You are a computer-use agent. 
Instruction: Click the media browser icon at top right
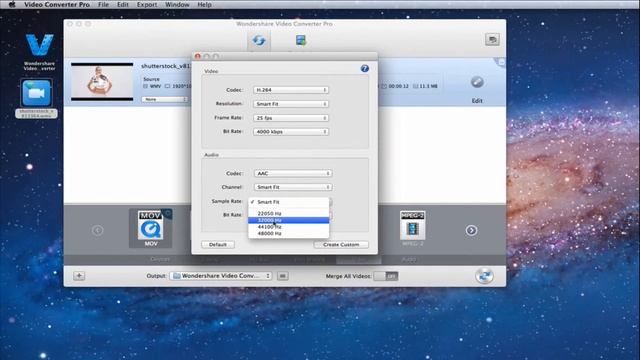[492, 40]
